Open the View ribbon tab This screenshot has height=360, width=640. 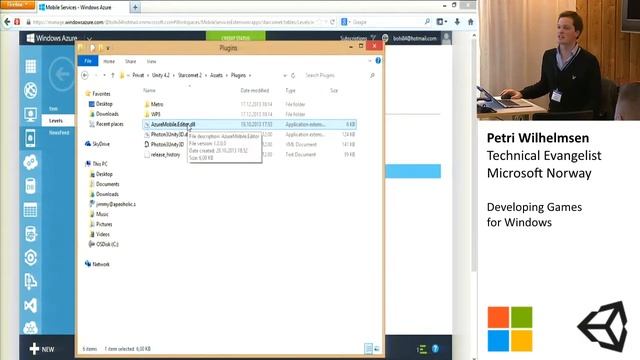click(151, 61)
